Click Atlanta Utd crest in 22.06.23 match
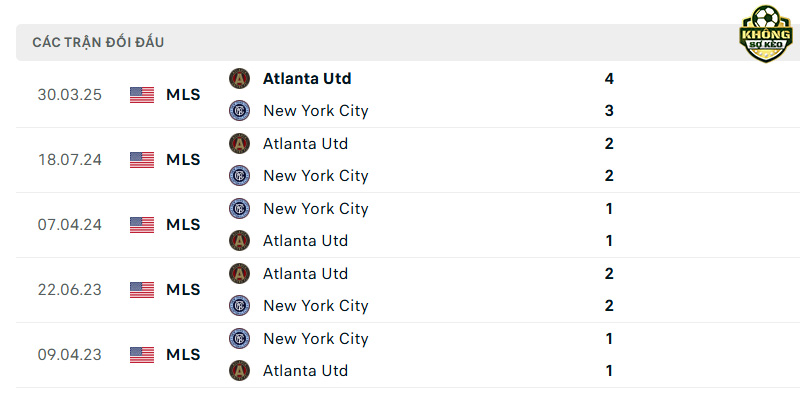The image size is (800, 400). [239, 273]
